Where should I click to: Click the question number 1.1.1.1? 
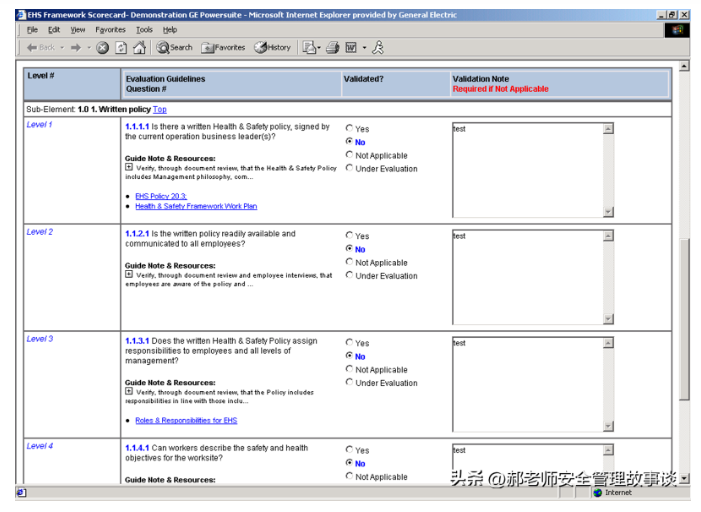tap(137, 127)
